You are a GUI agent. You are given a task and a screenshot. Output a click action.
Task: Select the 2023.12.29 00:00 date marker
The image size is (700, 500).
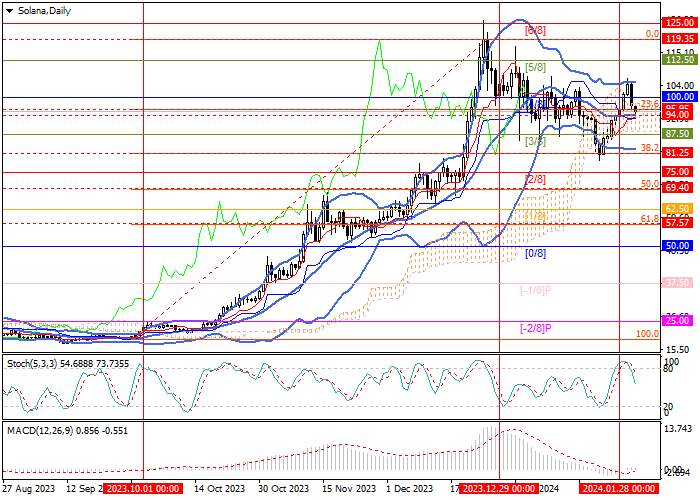point(499,489)
